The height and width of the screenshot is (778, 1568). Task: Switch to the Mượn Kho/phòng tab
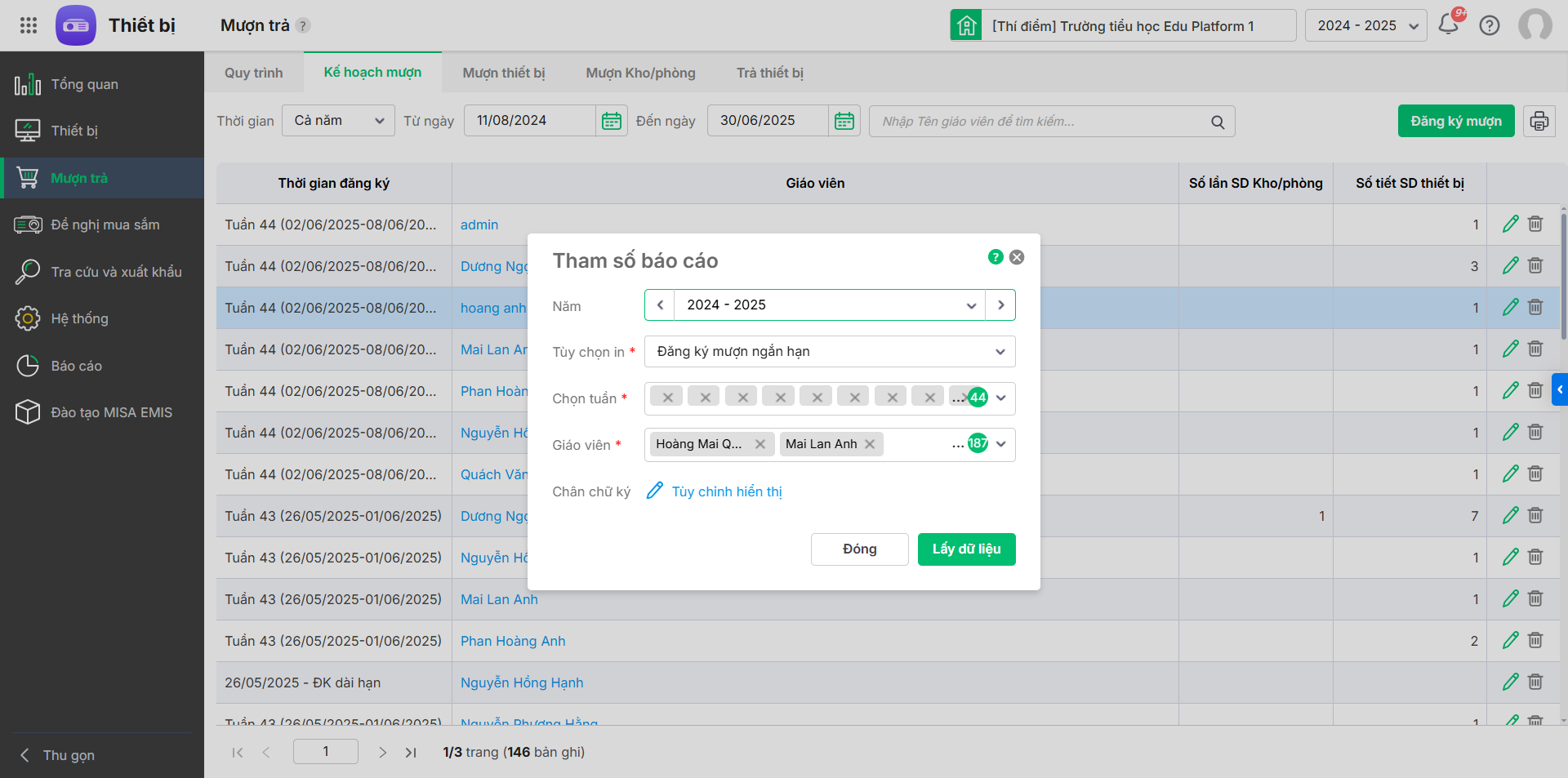pyautogui.click(x=640, y=73)
